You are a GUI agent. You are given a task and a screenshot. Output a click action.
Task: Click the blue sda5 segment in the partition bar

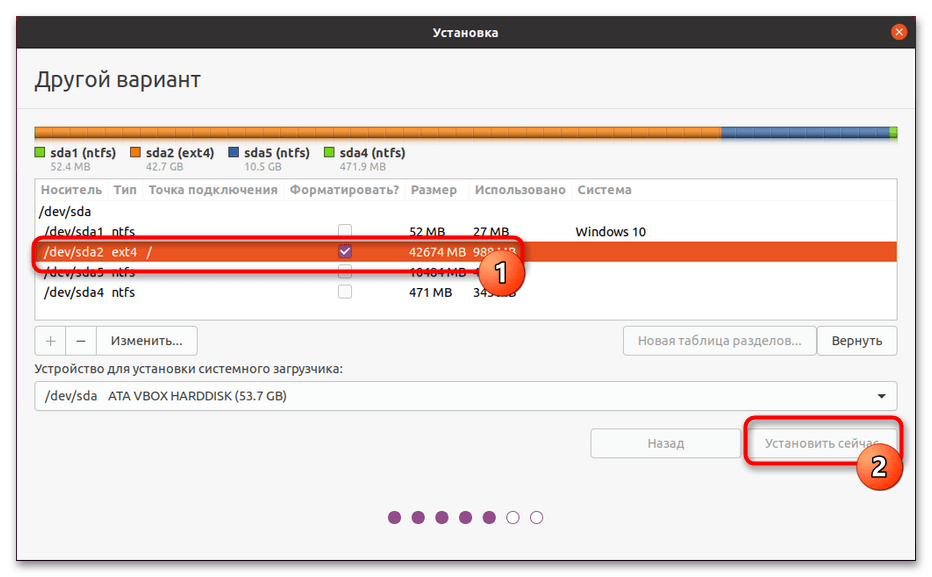coord(804,132)
